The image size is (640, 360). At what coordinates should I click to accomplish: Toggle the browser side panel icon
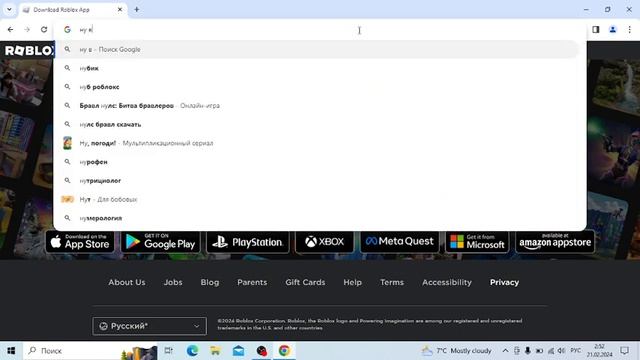[596, 29]
